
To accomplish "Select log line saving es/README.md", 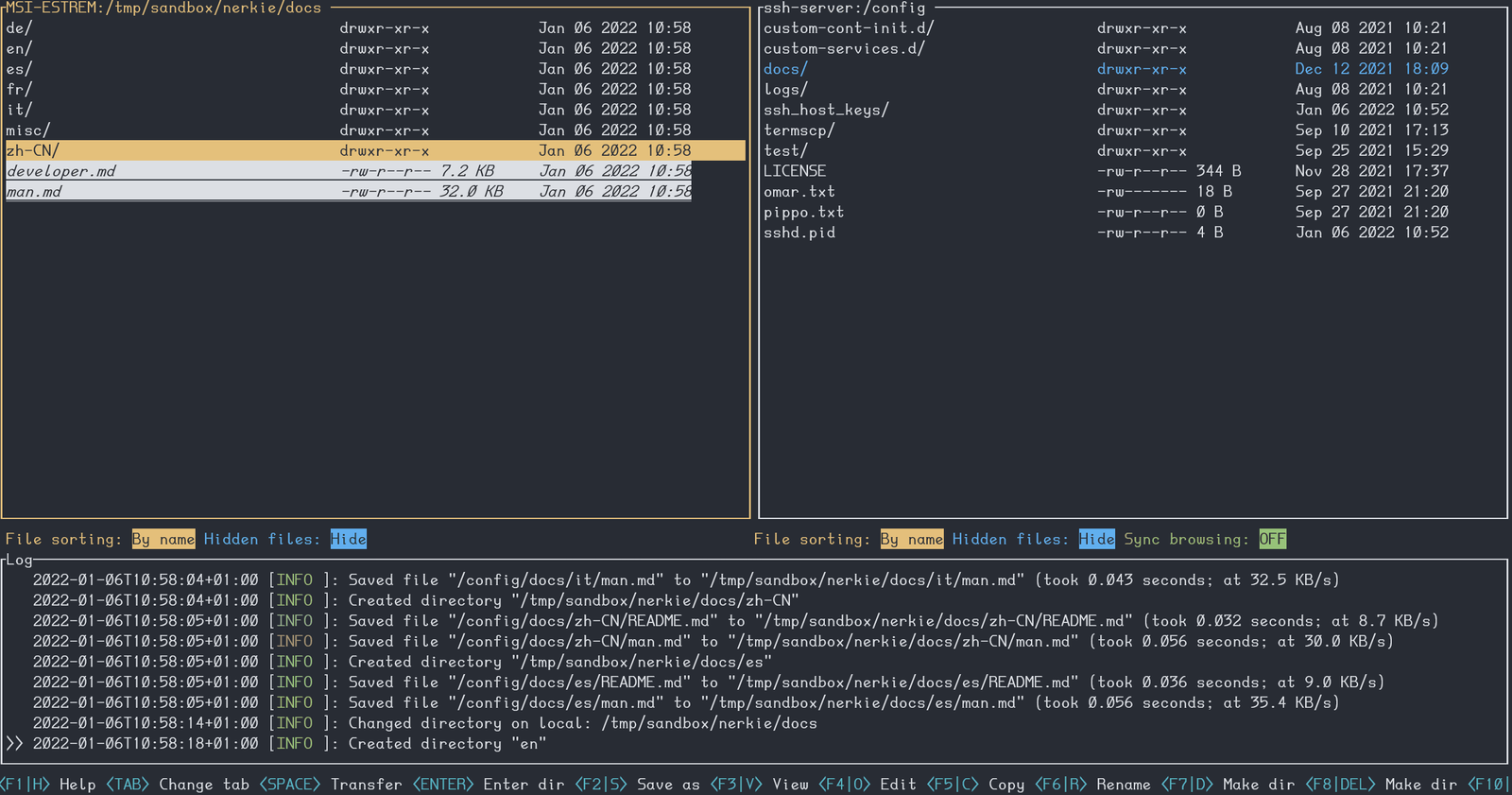I will pyautogui.click(x=709, y=683).
